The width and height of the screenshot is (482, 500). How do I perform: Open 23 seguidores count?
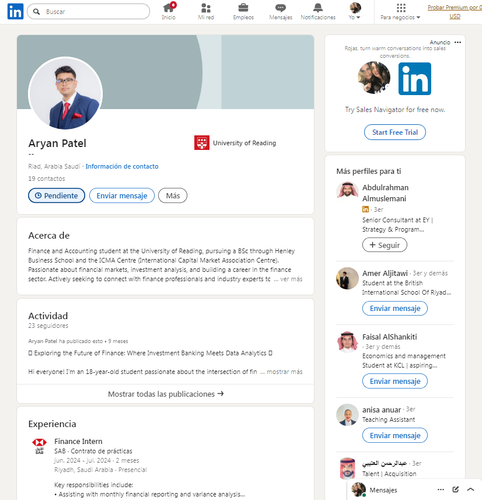[48, 326]
